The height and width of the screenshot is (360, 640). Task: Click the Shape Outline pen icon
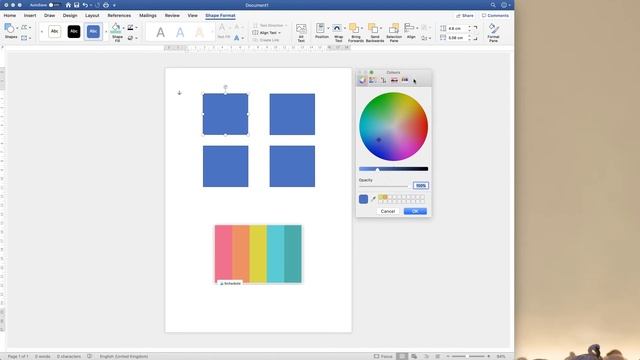click(130, 27)
